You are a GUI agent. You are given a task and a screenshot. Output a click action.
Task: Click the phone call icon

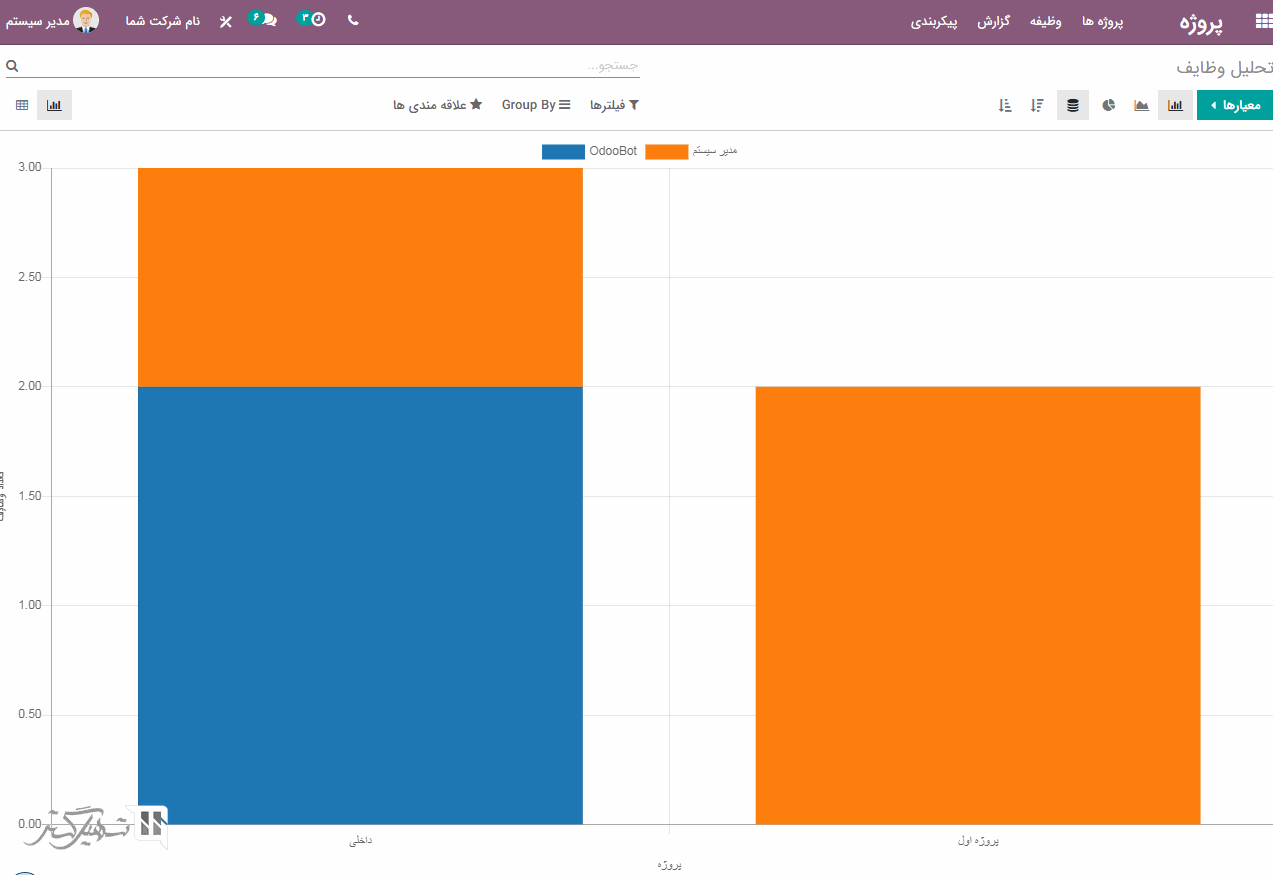[x=353, y=20]
